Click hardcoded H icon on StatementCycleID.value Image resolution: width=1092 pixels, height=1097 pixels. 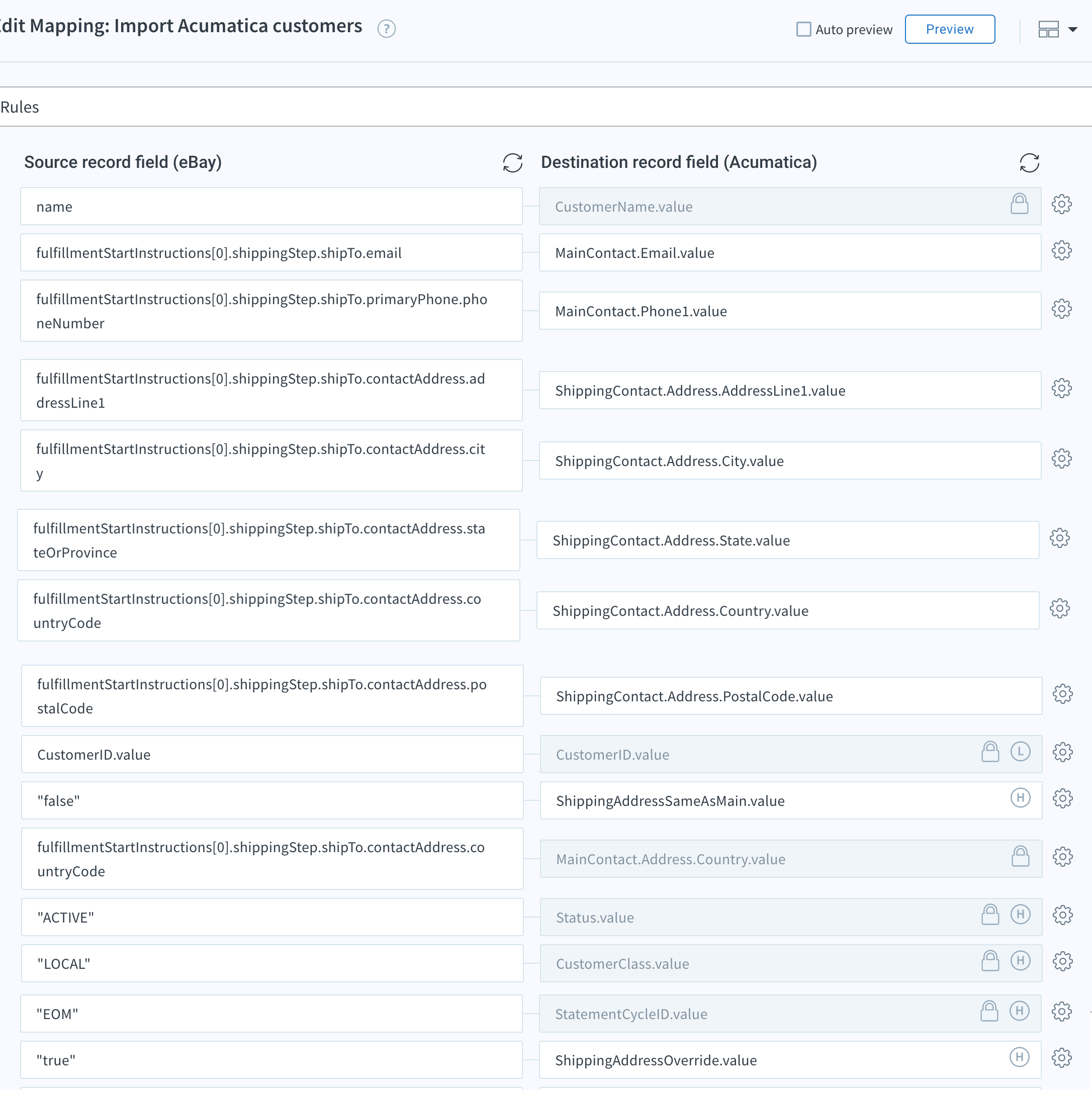pyautogui.click(x=1019, y=1011)
